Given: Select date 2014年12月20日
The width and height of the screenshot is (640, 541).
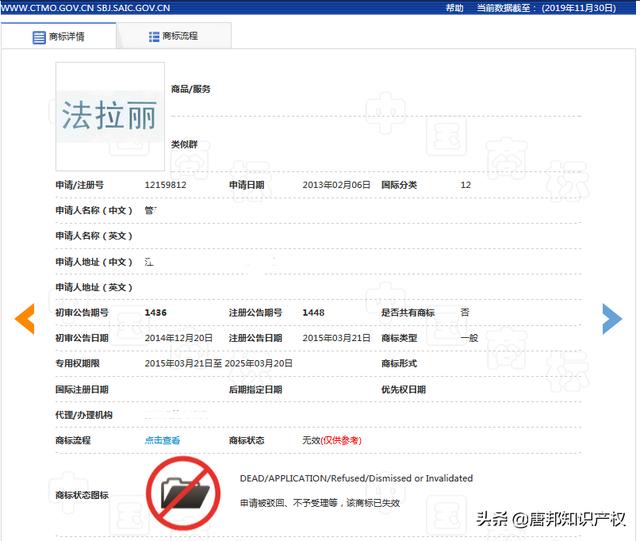Looking at the screenshot, I should point(178,338).
